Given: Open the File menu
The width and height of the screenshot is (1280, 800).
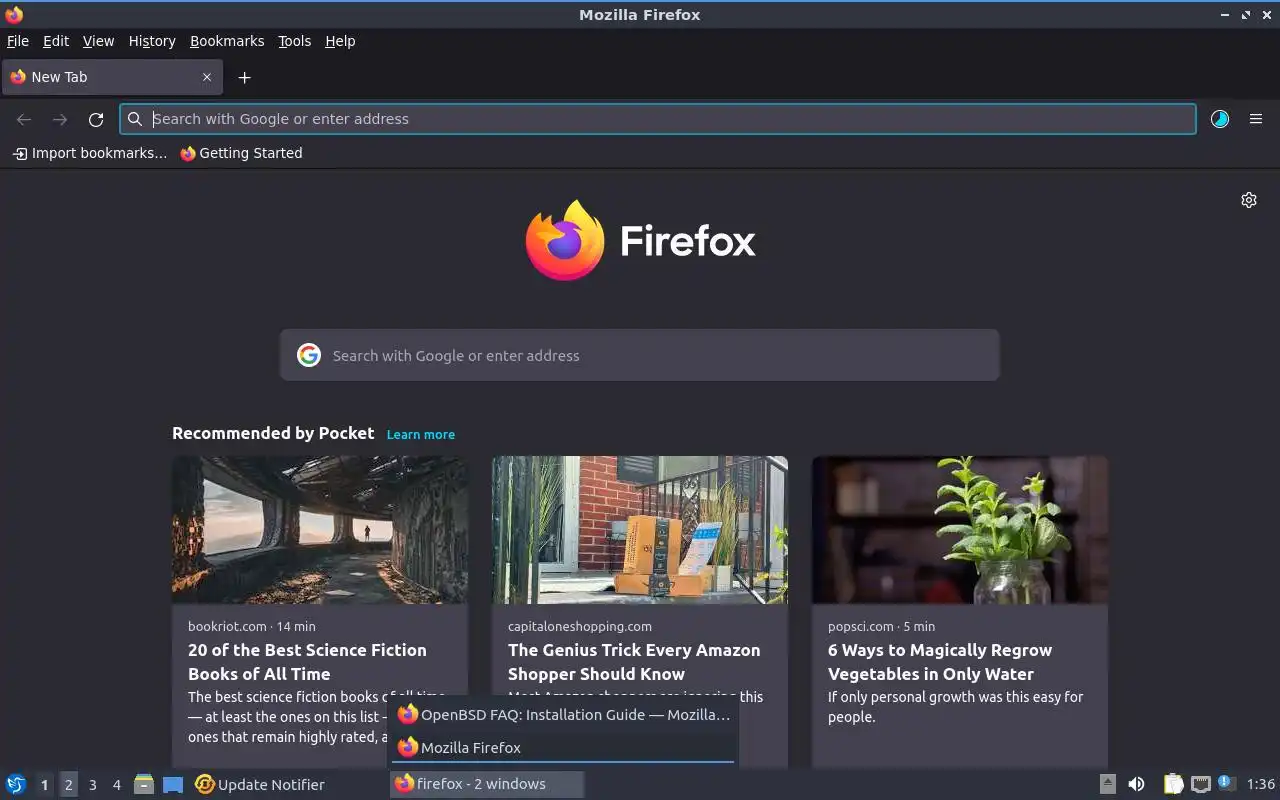Looking at the screenshot, I should (18, 41).
